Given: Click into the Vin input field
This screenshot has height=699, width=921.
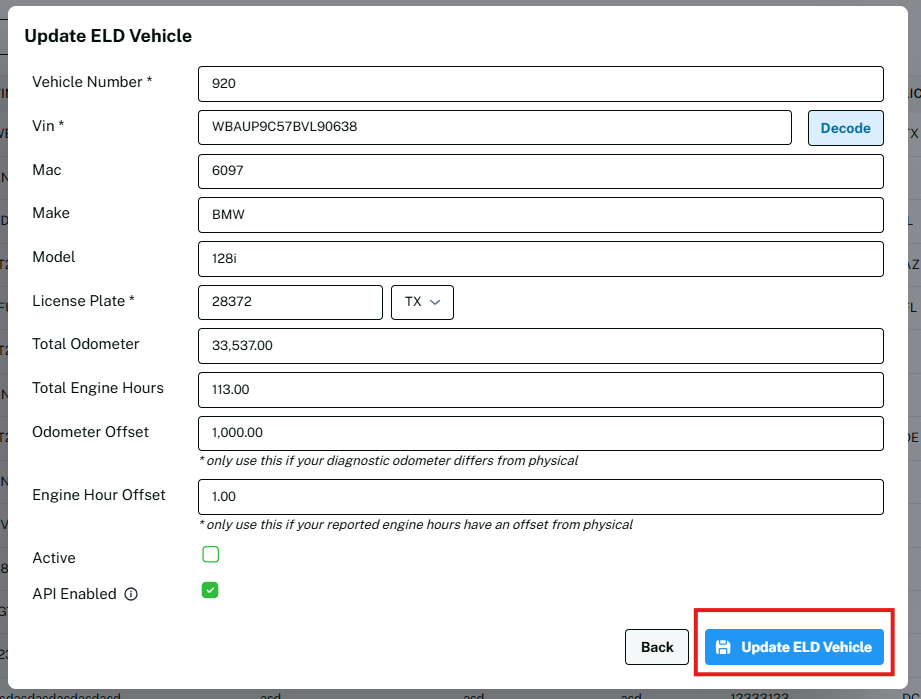Looking at the screenshot, I should click(x=495, y=127).
